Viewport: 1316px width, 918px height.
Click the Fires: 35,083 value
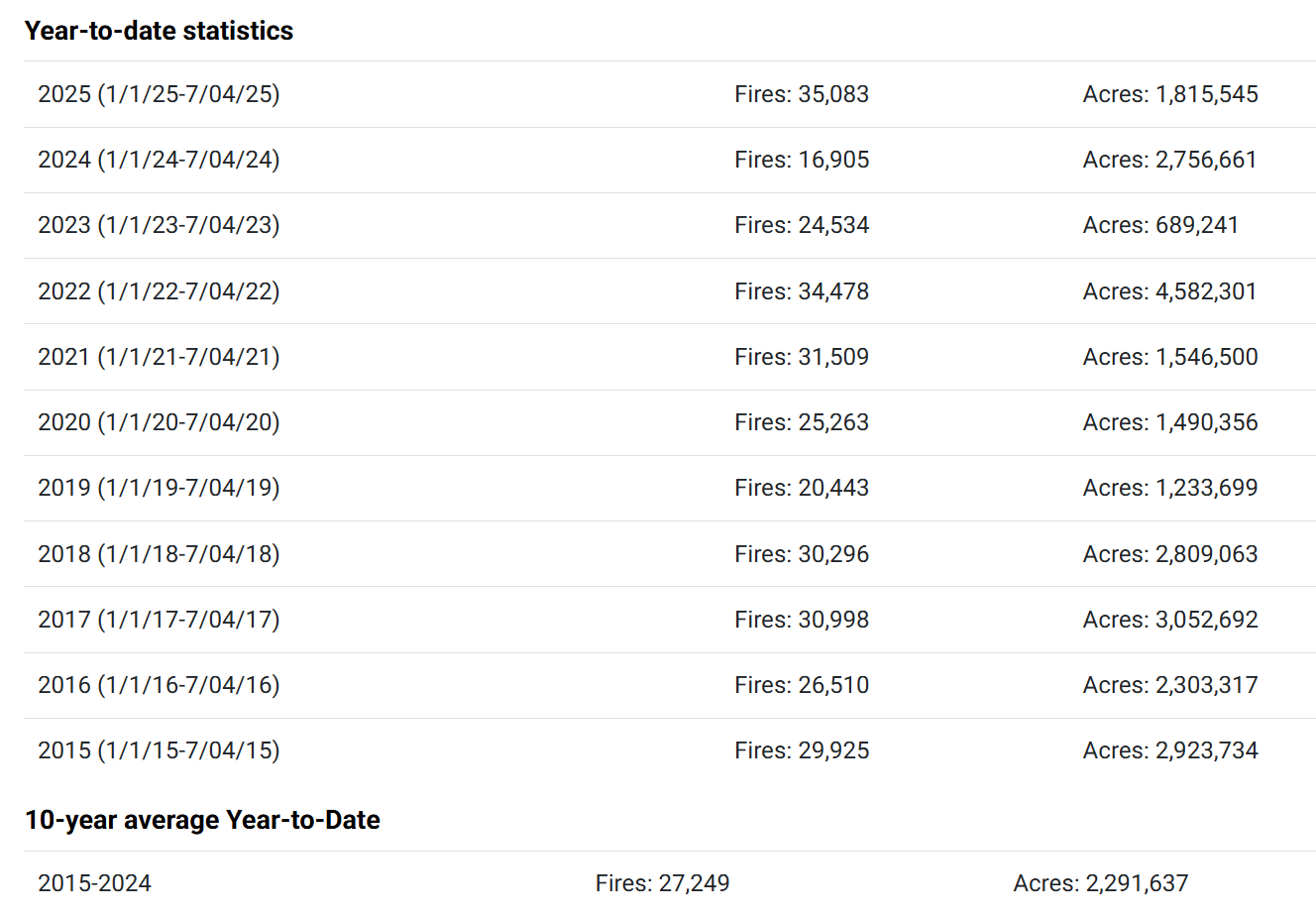[802, 94]
